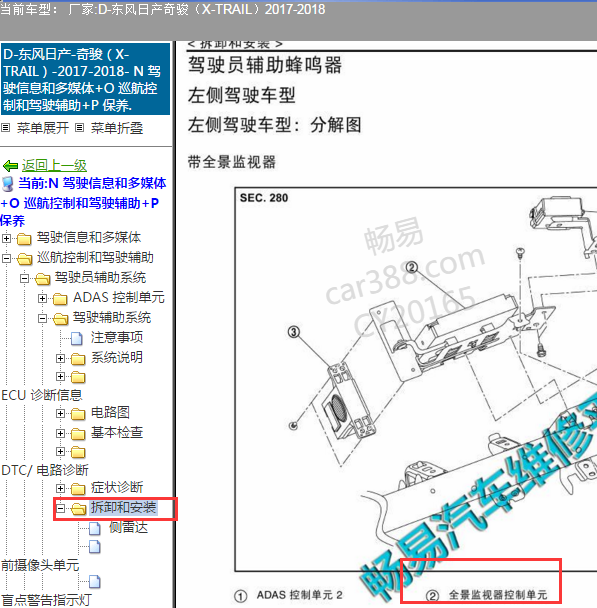Select the 拆卸和安装 tree item
The image size is (597, 608).
click(x=123, y=508)
